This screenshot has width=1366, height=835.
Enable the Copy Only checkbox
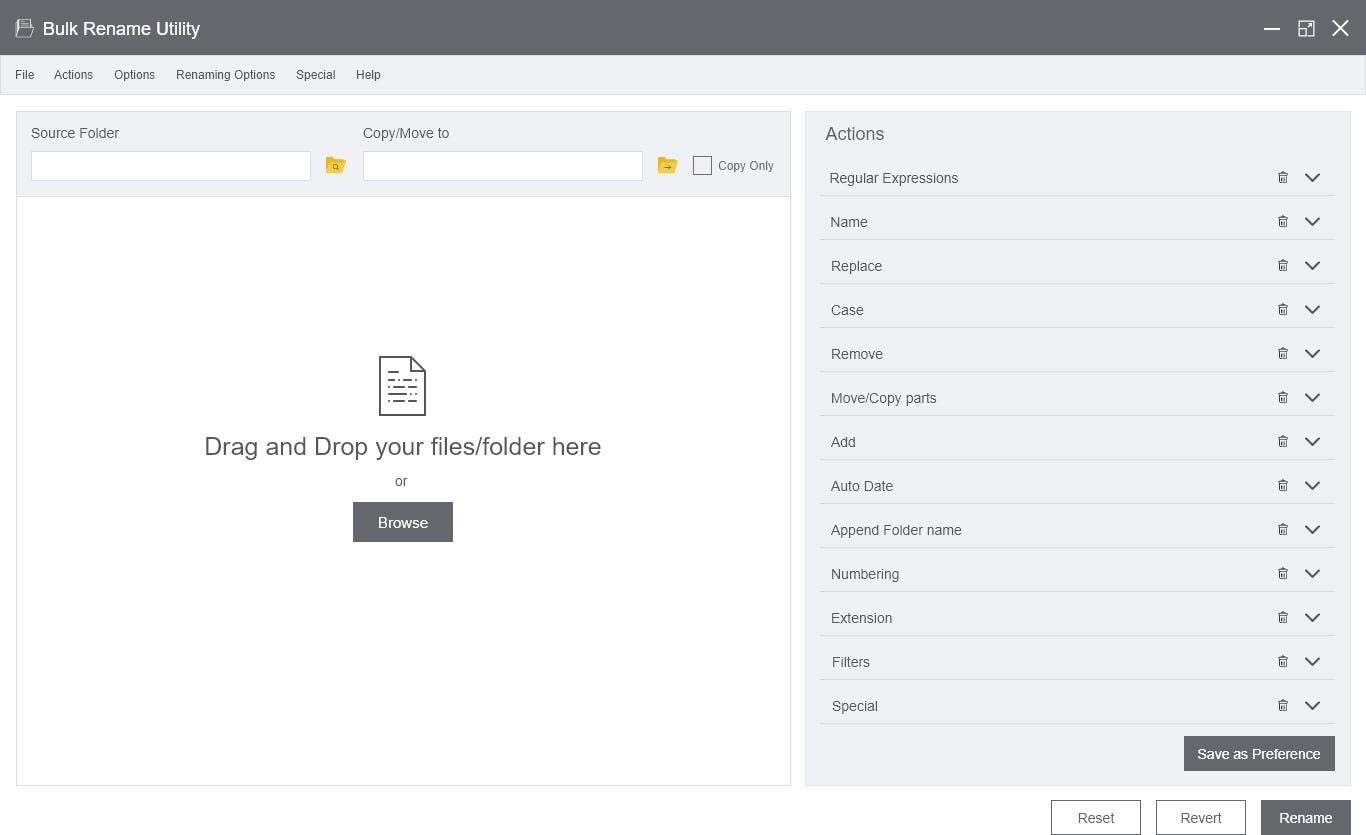pyautogui.click(x=702, y=165)
